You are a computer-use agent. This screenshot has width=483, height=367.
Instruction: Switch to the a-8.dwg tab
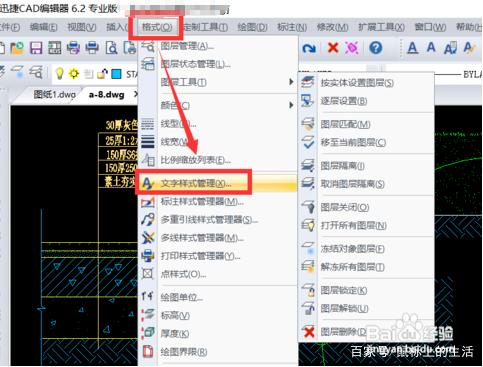click(x=106, y=95)
